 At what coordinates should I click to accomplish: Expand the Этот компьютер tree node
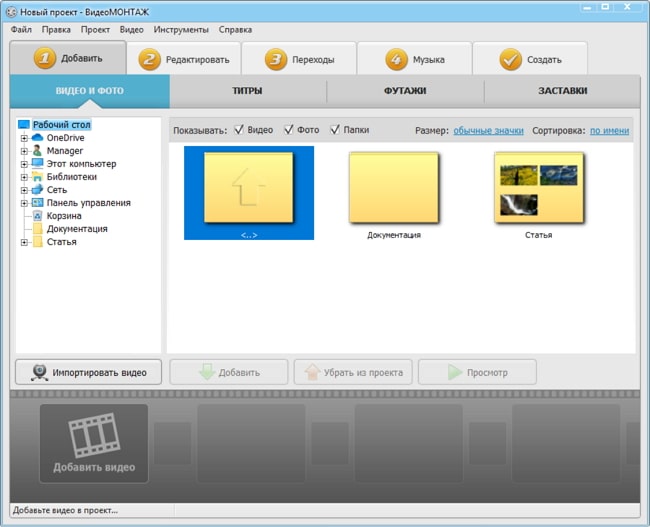[24, 164]
